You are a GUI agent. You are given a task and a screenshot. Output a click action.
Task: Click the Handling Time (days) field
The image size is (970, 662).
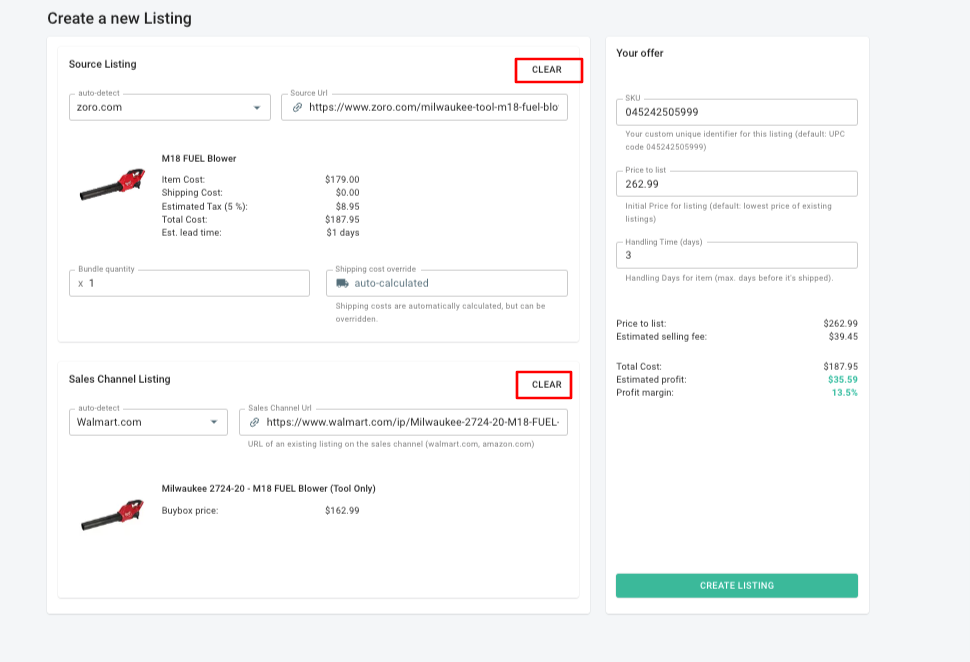[736, 255]
